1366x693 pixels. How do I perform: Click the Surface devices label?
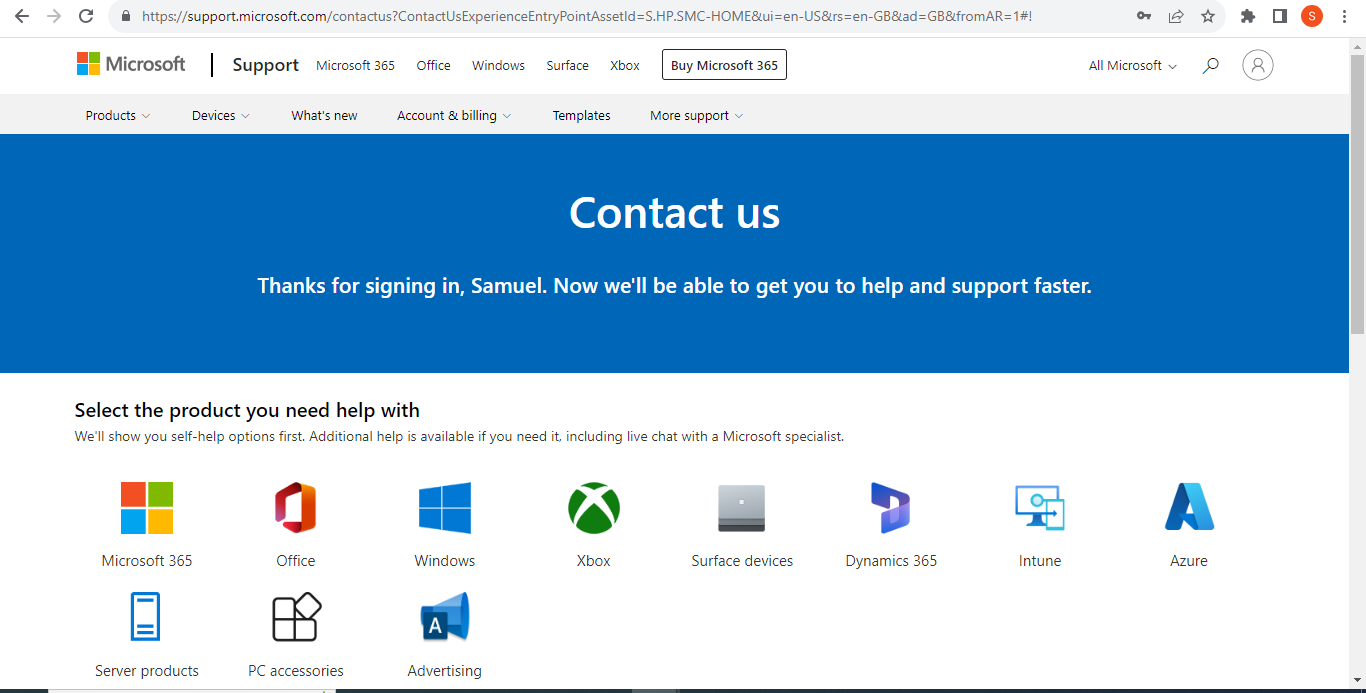click(742, 561)
